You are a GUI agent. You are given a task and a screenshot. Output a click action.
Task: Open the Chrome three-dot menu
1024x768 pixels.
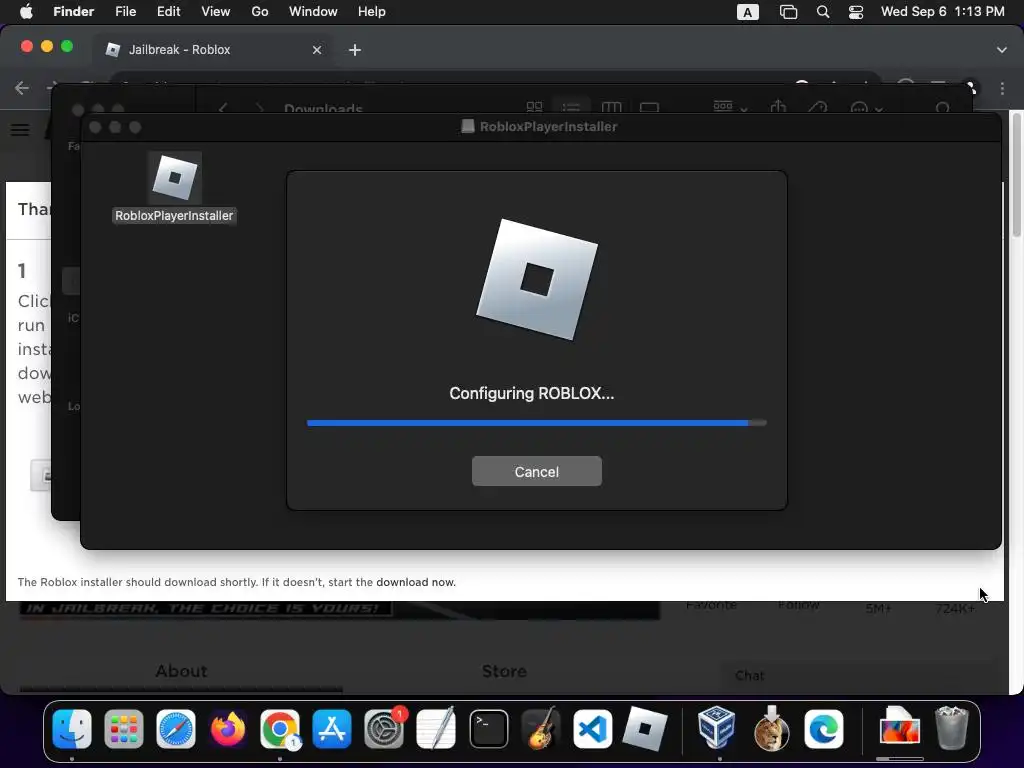[1002, 88]
